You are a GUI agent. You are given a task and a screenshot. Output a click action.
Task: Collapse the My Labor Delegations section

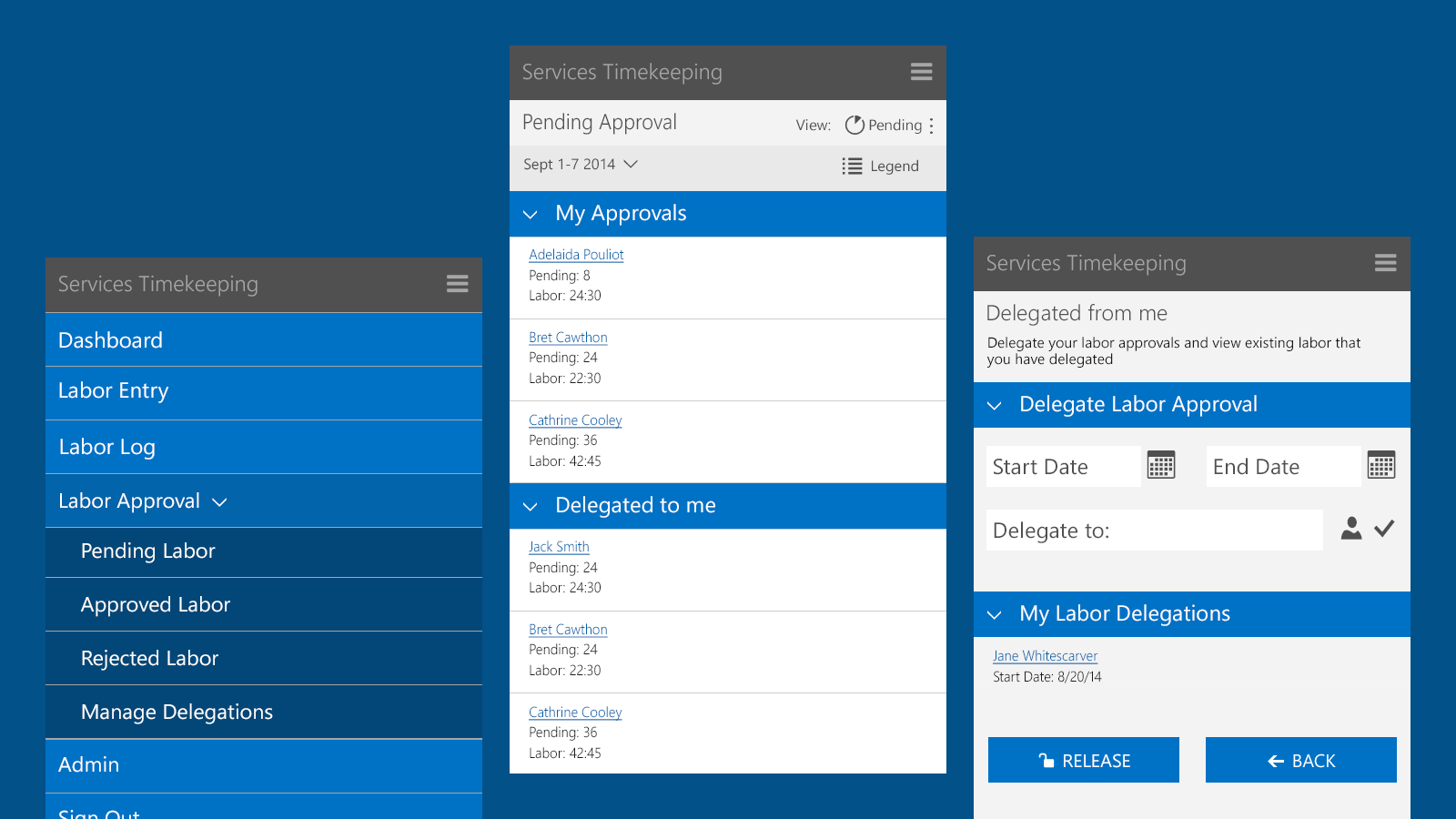[995, 615]
